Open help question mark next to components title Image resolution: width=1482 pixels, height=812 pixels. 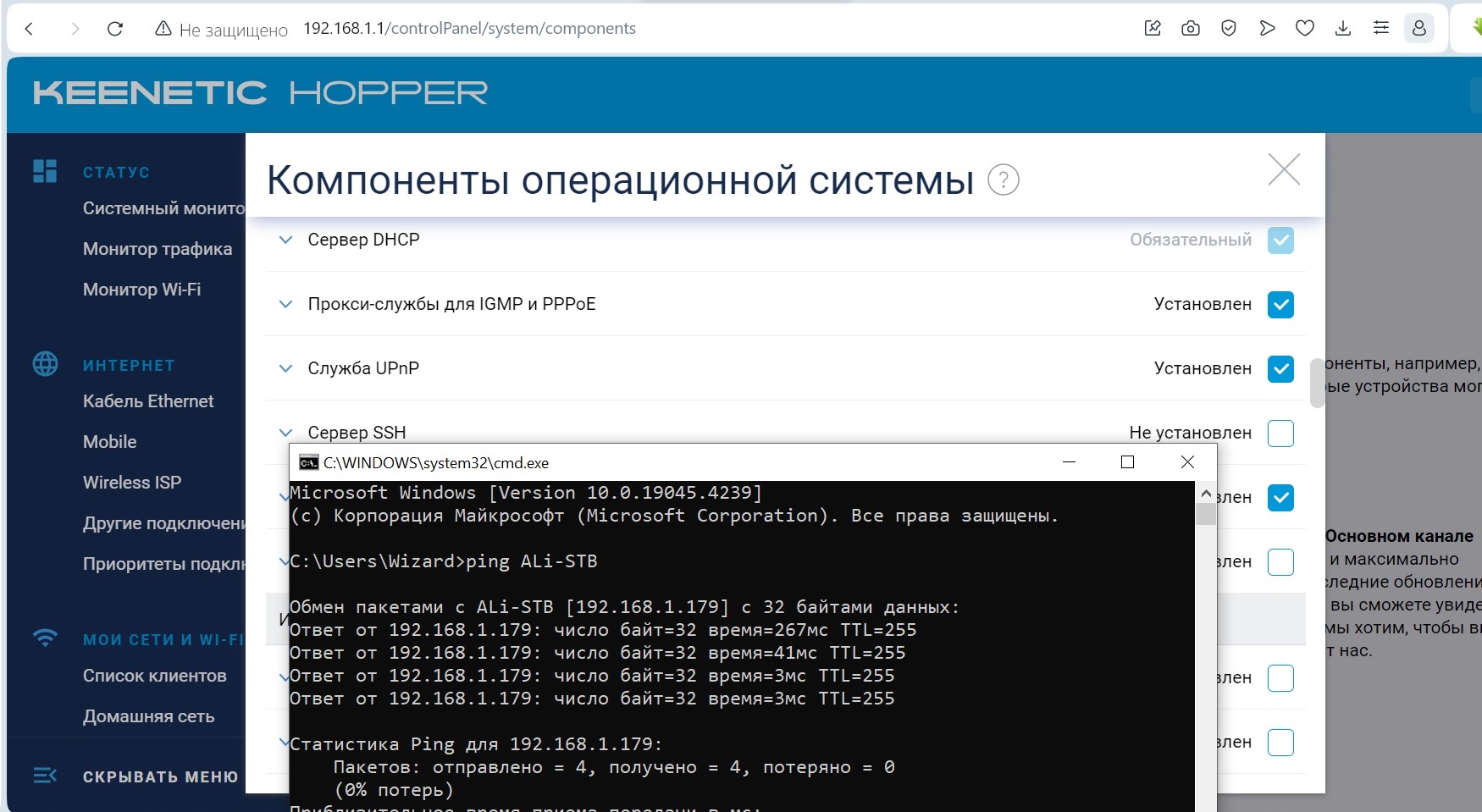(1004, 180)
